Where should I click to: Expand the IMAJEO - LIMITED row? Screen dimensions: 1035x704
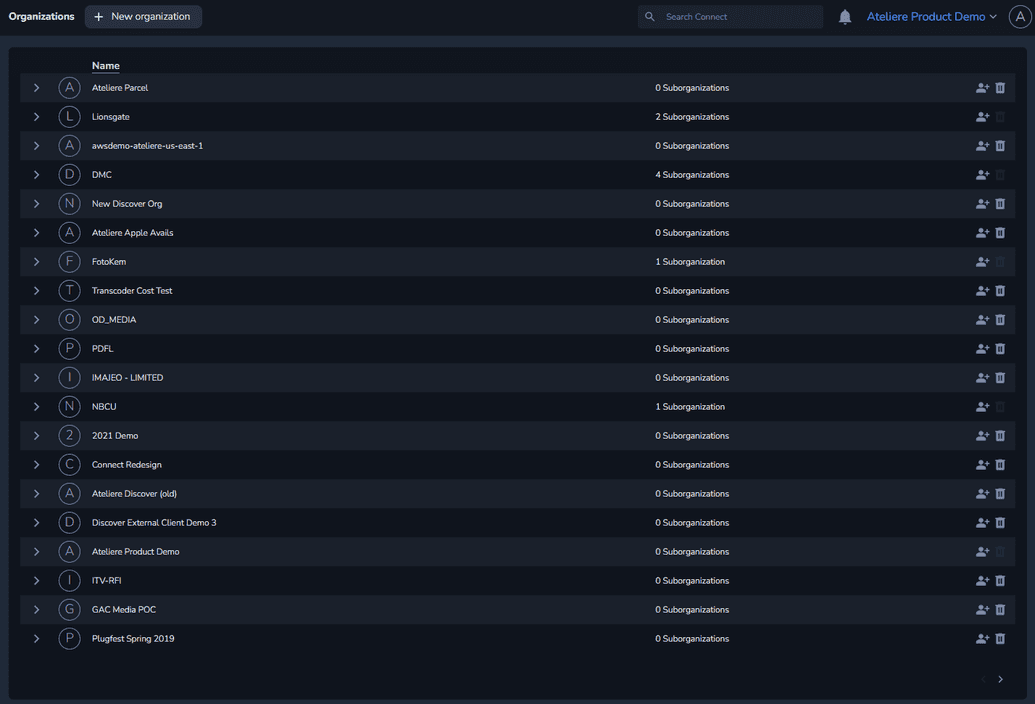(x=36, y=378)
